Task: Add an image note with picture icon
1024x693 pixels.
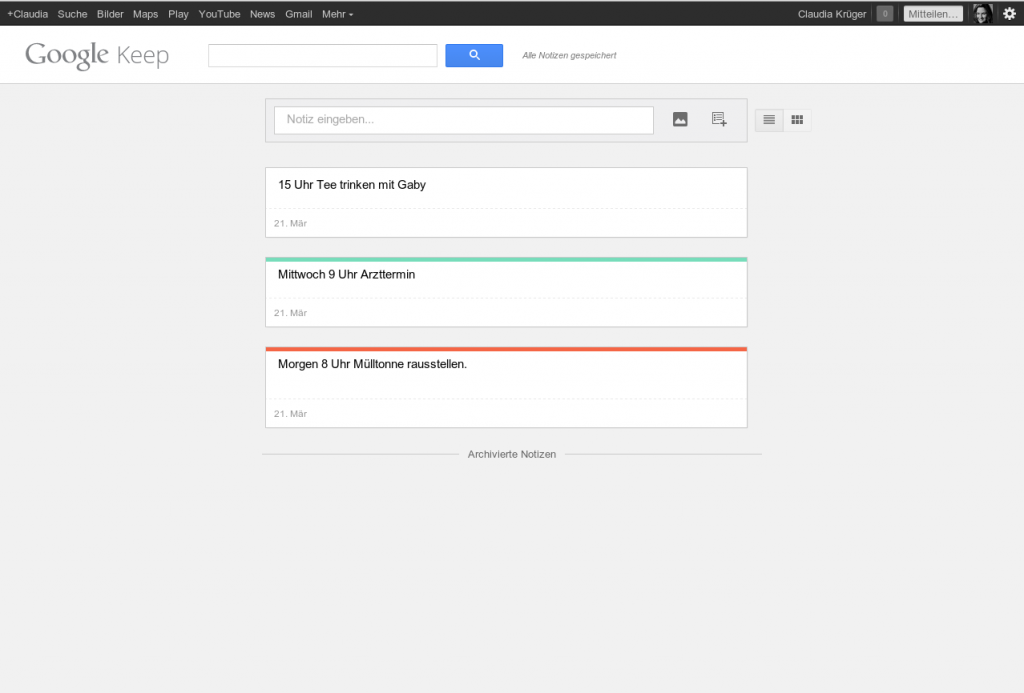Action: coord(680,120)
